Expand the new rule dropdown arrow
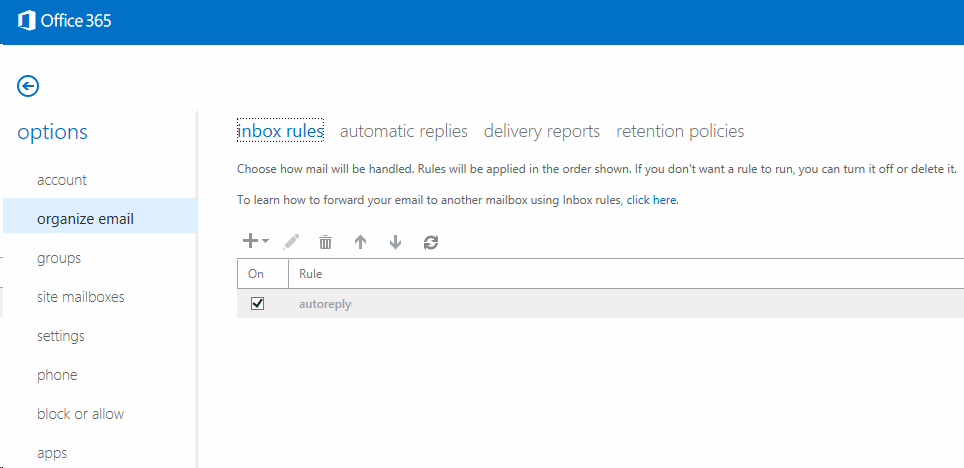 (x=266, y=242)
